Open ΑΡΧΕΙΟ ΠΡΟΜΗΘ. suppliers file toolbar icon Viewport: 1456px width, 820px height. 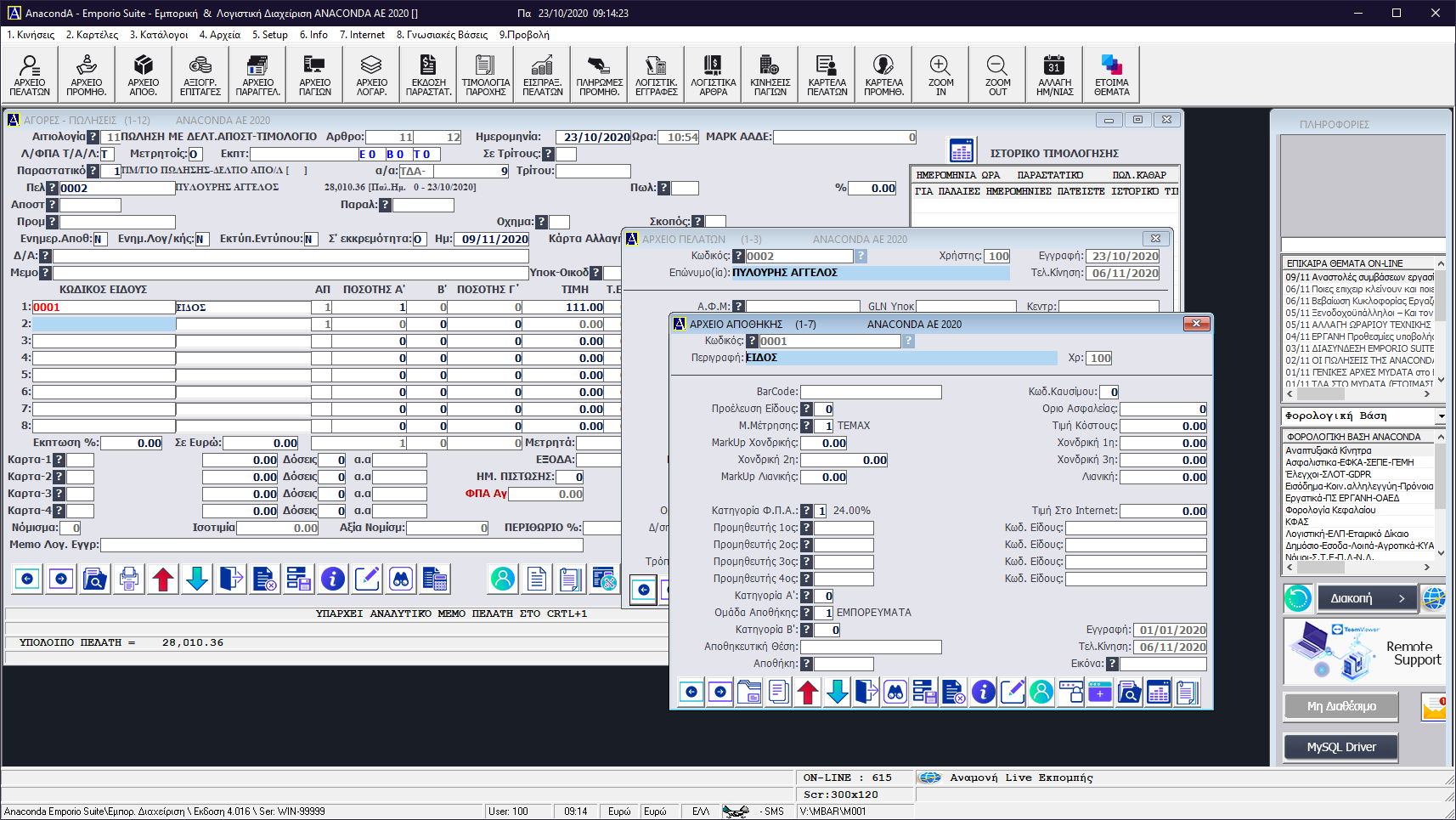click(x=87, y=75)
